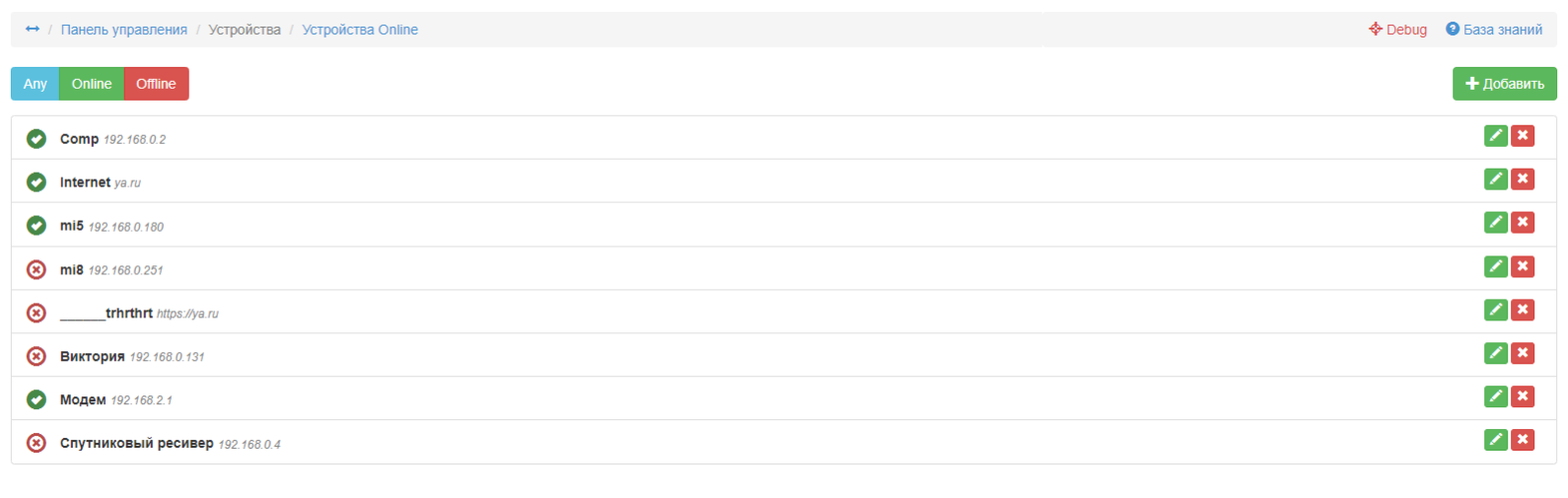1568x498 pixels.
Task: Select the Спутниковый ресивер device name
Action: point(136,443)
